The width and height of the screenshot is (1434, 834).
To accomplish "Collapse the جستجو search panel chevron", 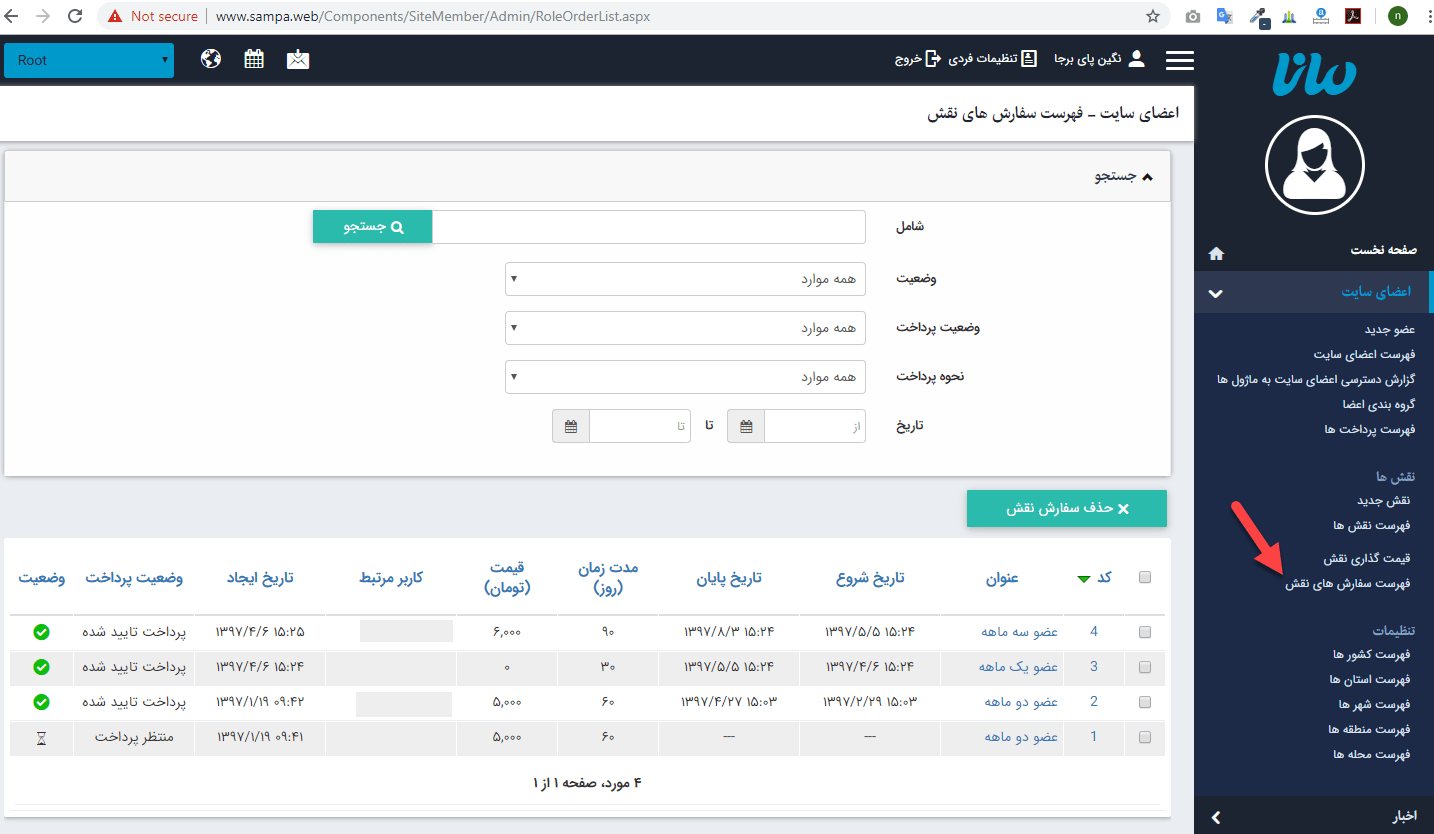I will 1147,175.
